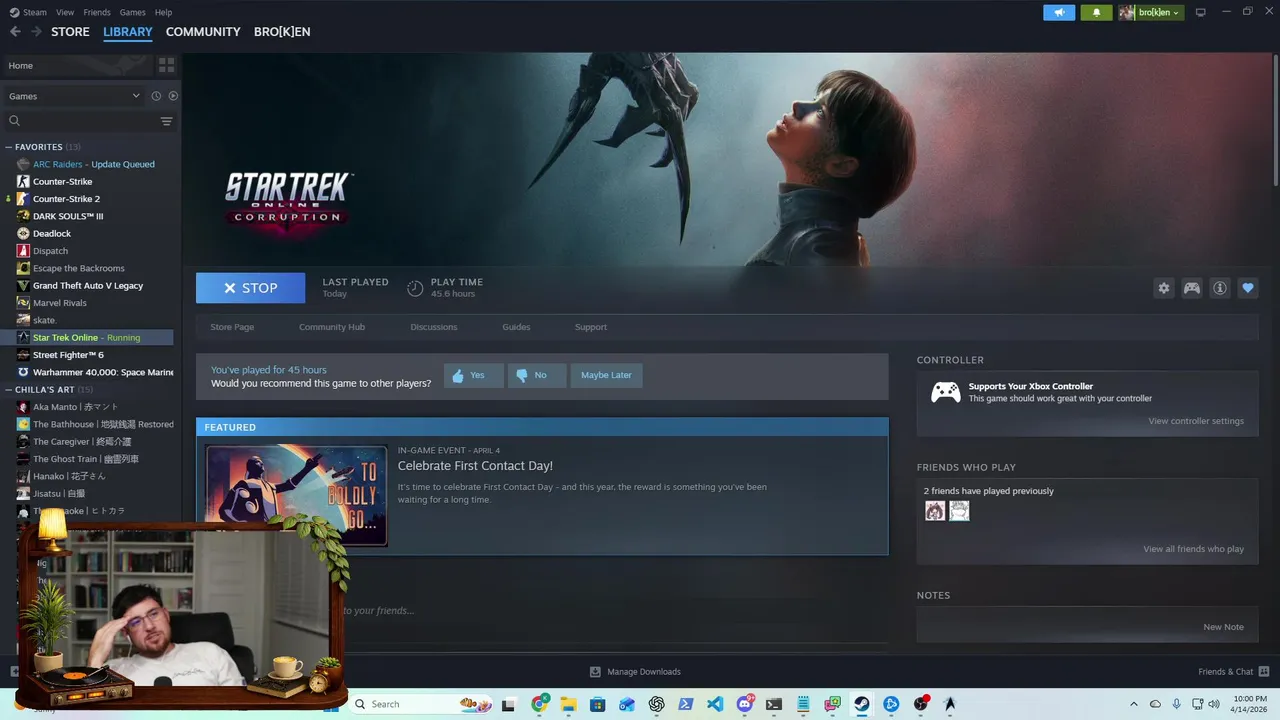The width and height of the screenshot is (1280, 720).
Task: Open the game settings gear icon
Action: (x=1164, y=288)
